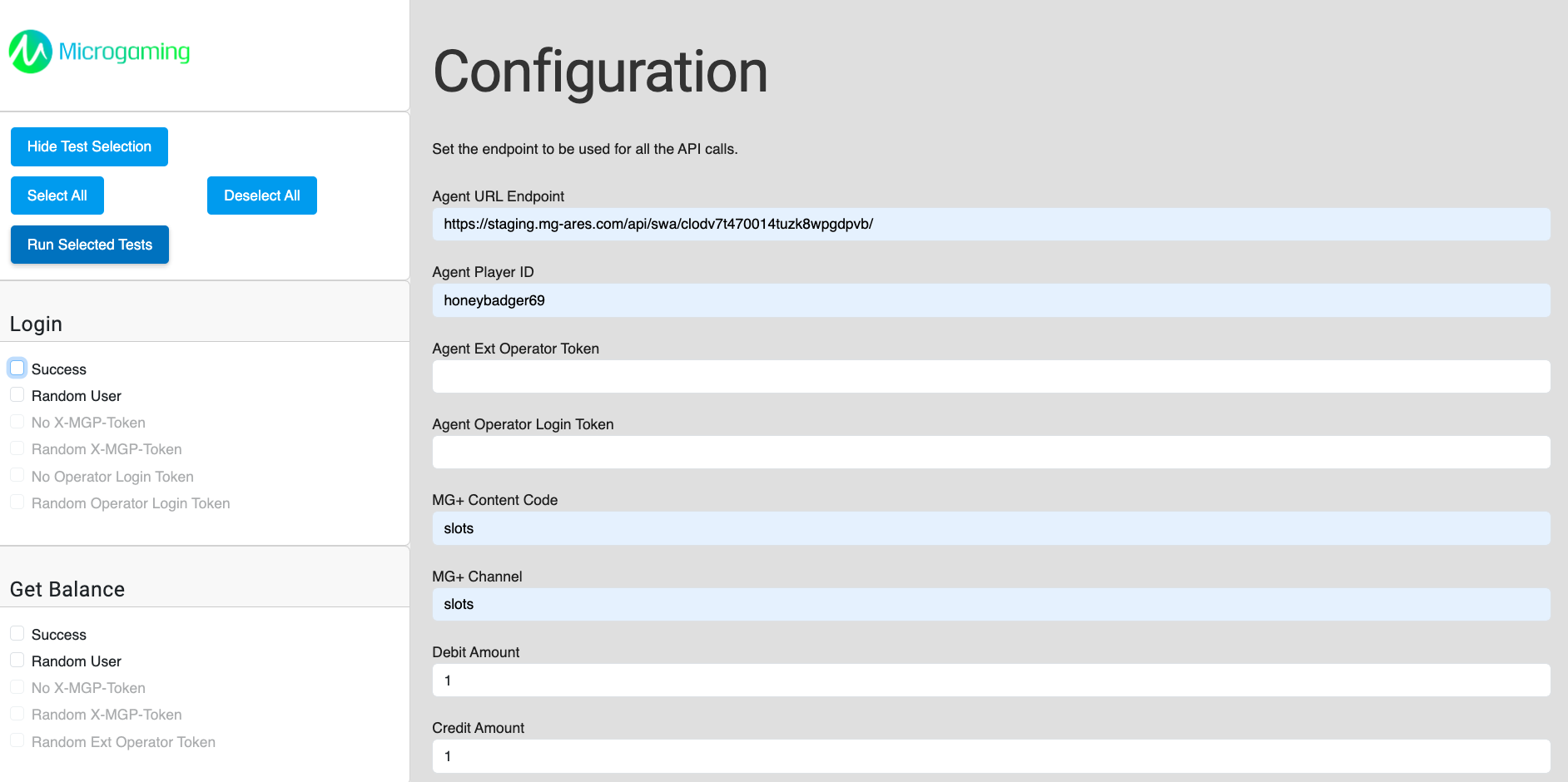Screen dimensions: 1568x782
Task: Check No Operator Login Token test
Action: 17,474
